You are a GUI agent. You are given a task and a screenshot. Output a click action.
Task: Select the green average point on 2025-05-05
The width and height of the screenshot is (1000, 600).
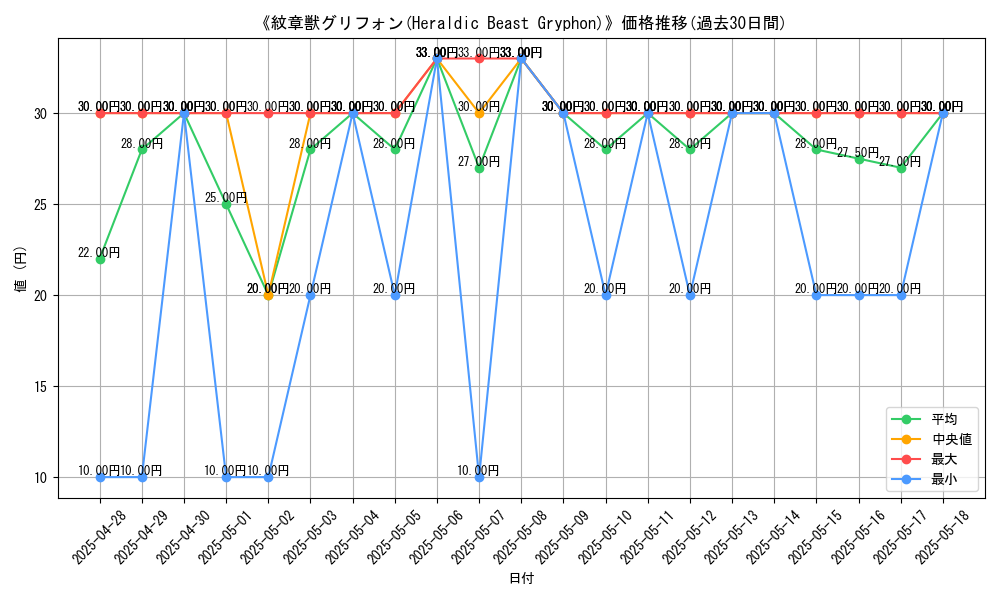[395, 150]
